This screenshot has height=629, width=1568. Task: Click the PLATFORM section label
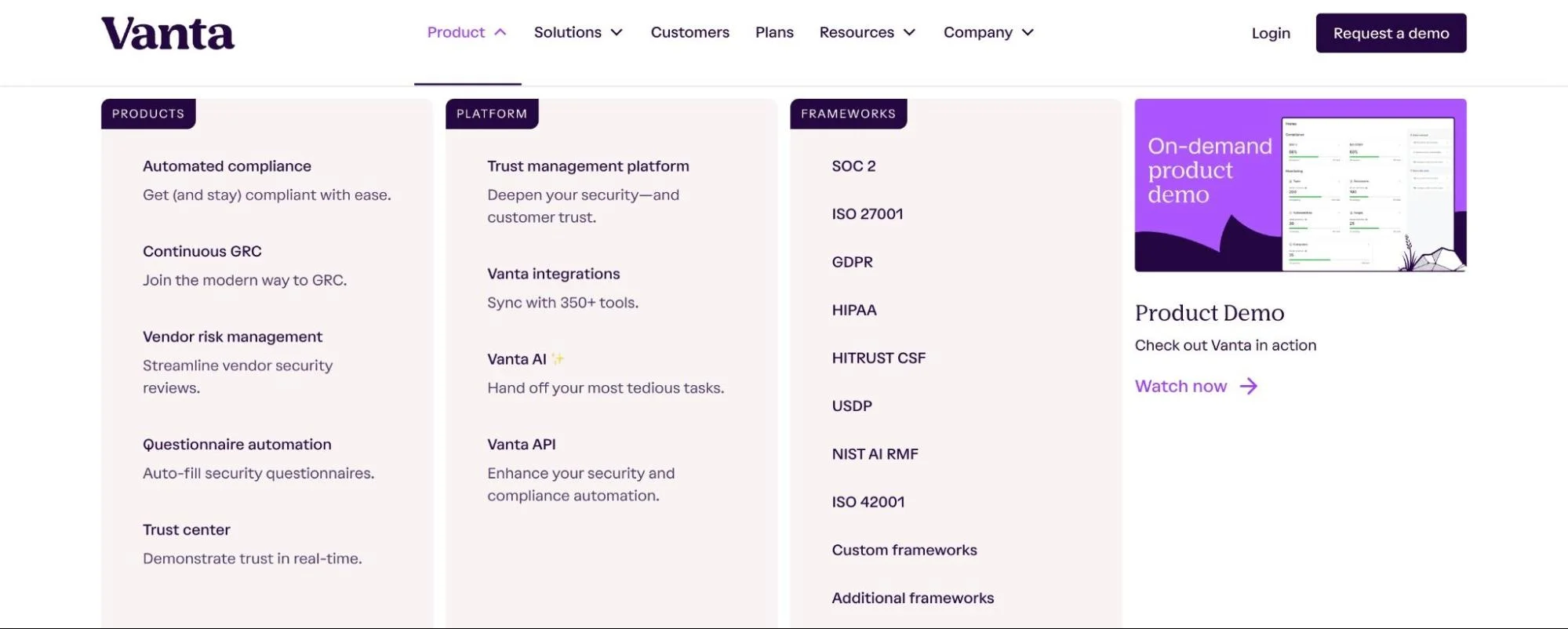[492, 114]
